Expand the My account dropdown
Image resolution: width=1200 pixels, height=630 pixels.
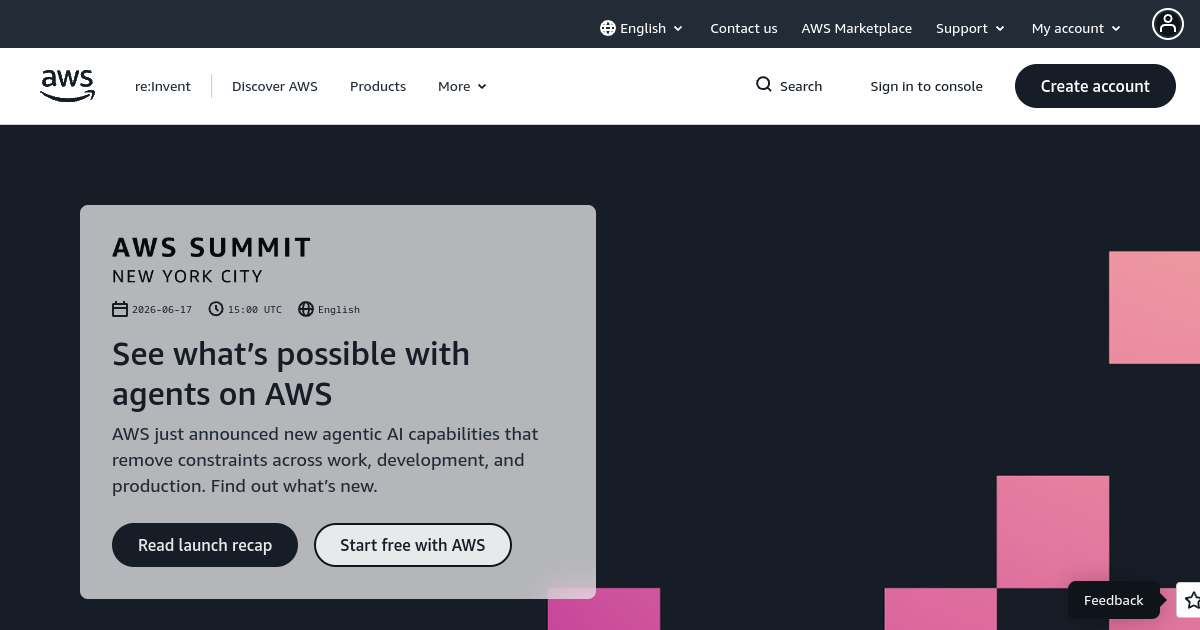pos(1076,28)
